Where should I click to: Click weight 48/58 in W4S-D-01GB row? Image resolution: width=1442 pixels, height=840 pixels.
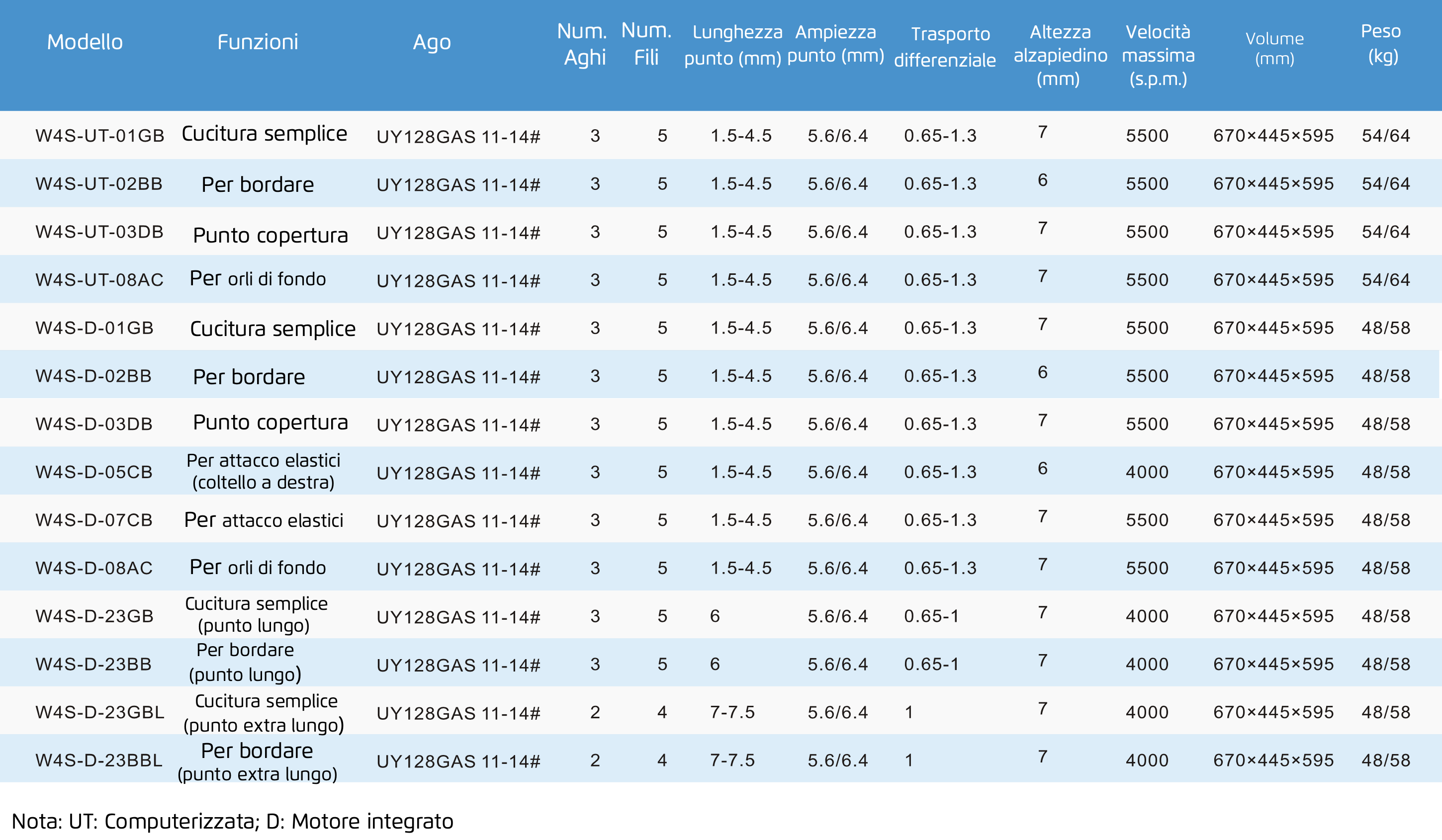[1386, 328]
